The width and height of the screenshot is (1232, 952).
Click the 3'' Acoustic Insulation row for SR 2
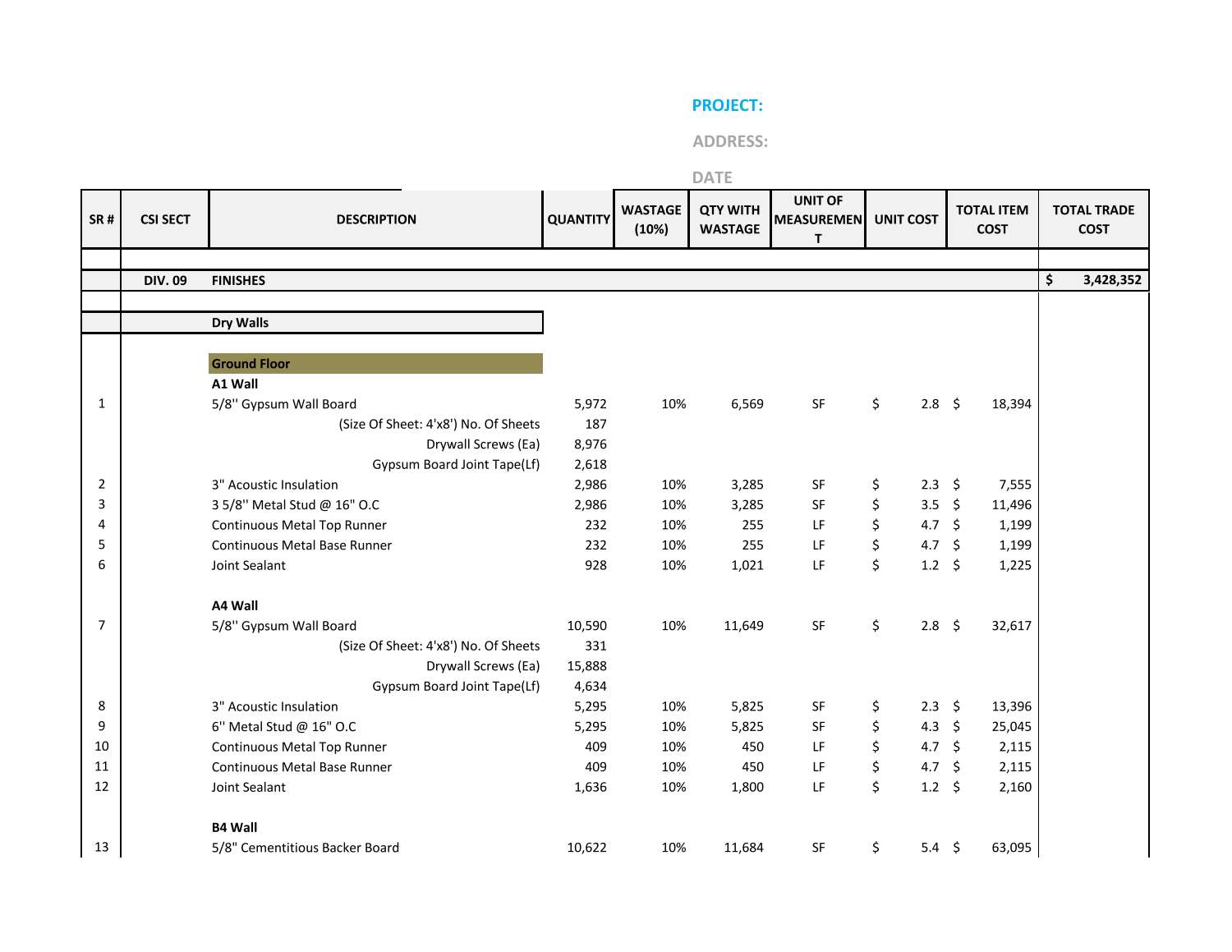pos(275,485)
